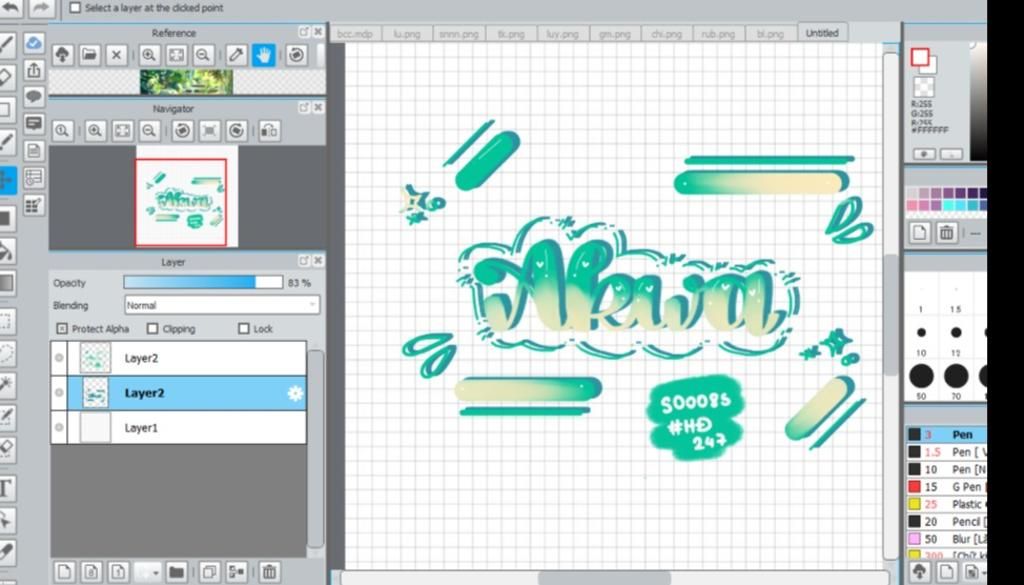The image size is (1024, 585).
Task: Enable Select a layer at the clicked point
Action: pos(75,8)
